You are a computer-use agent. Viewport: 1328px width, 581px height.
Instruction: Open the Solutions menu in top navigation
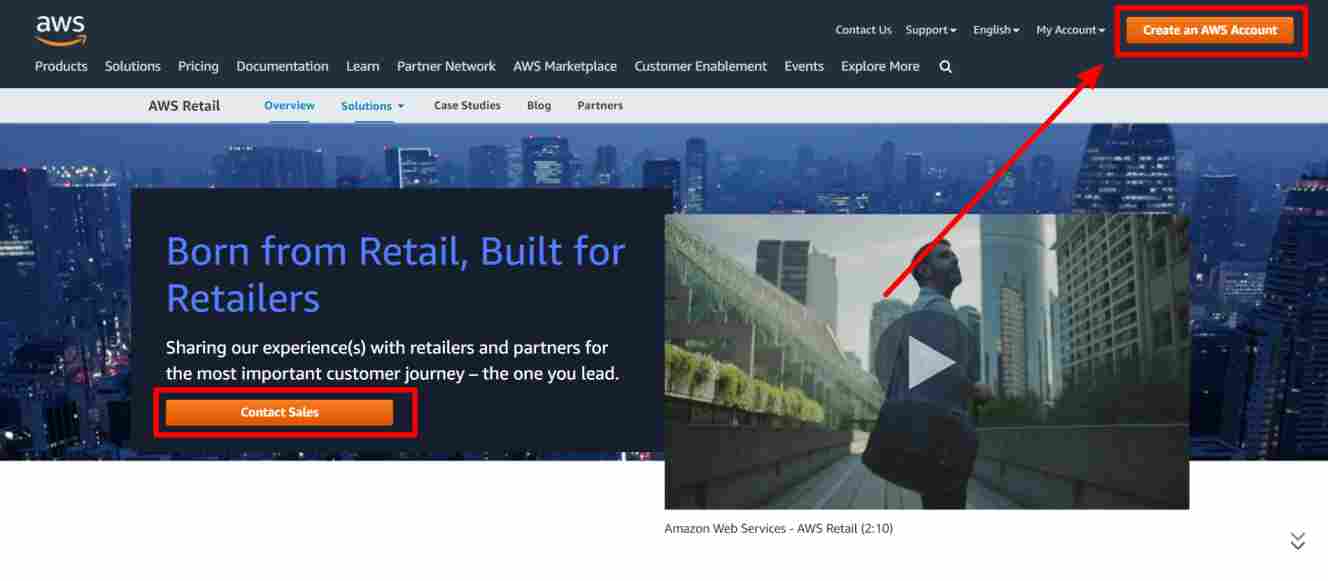pyautogui.click(x=133, y=66)
